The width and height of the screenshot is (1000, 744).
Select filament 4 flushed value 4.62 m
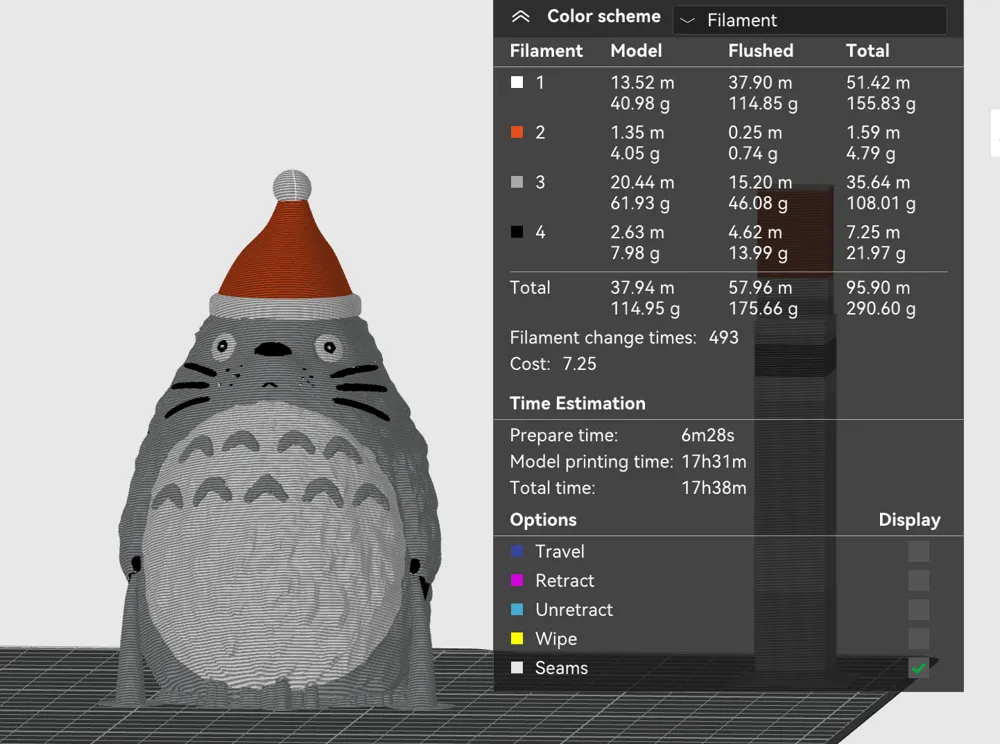click(x=755, y=232)
